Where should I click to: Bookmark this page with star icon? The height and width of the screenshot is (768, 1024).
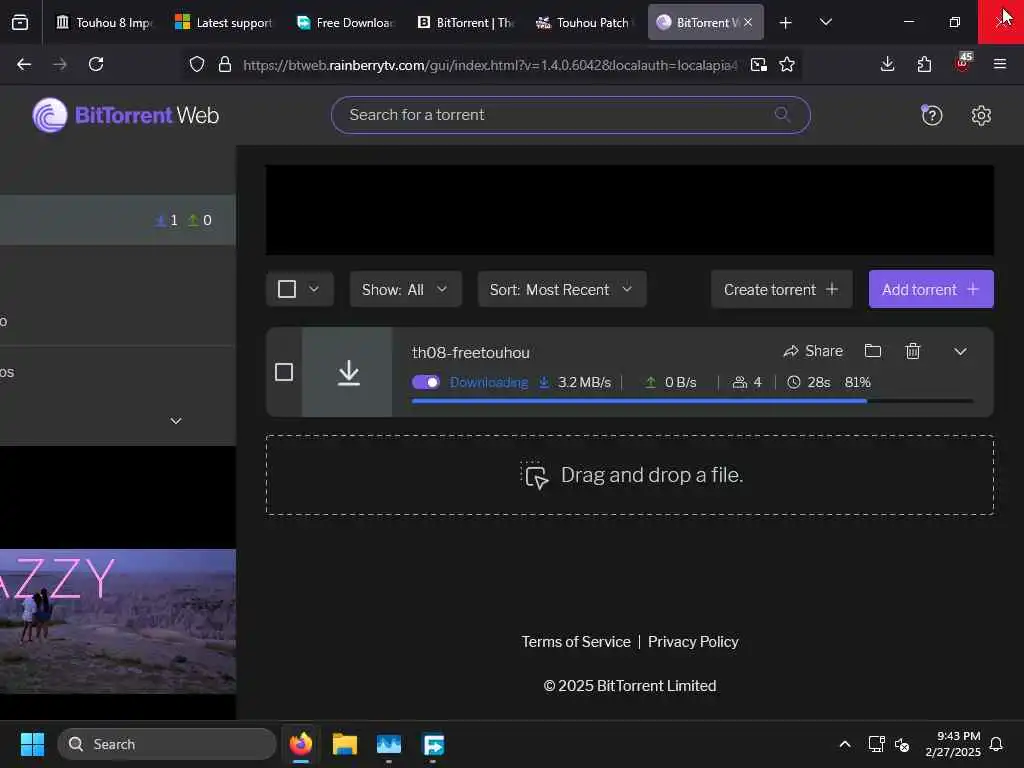[787, 64]
